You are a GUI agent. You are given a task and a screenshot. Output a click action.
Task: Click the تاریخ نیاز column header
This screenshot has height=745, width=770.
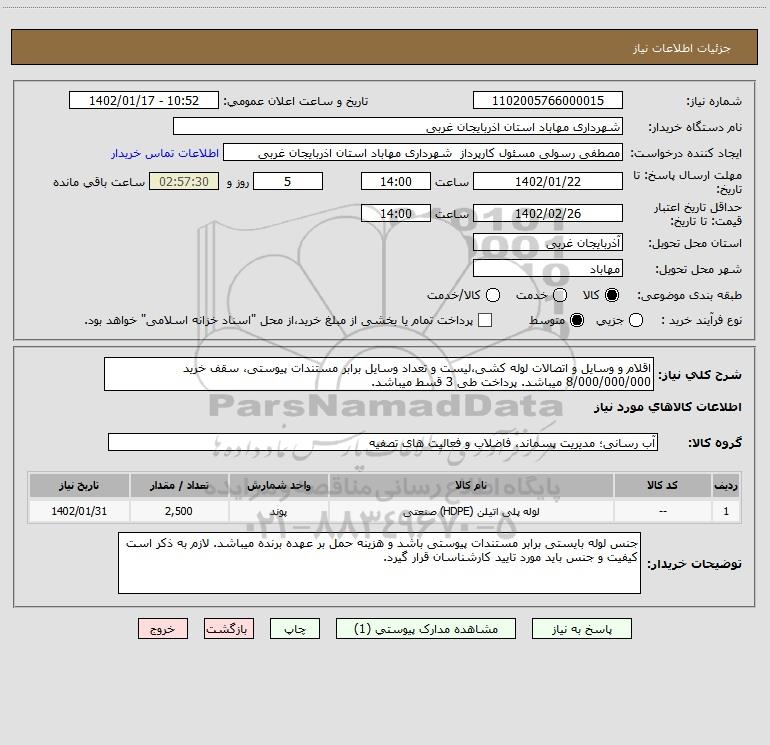coord(79,486)
